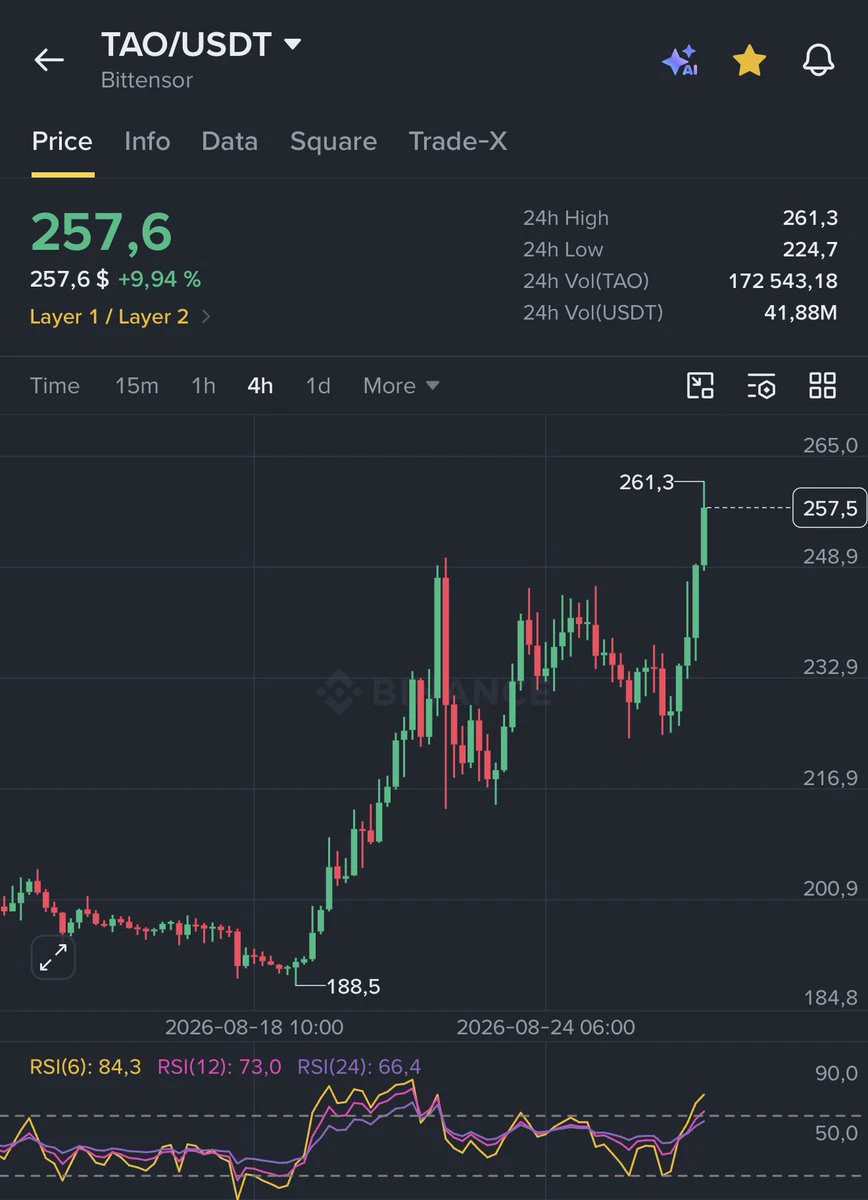Switch to the Info tab
The height and width of the screenshot is (1200, 868).
[x=147, y=141]
